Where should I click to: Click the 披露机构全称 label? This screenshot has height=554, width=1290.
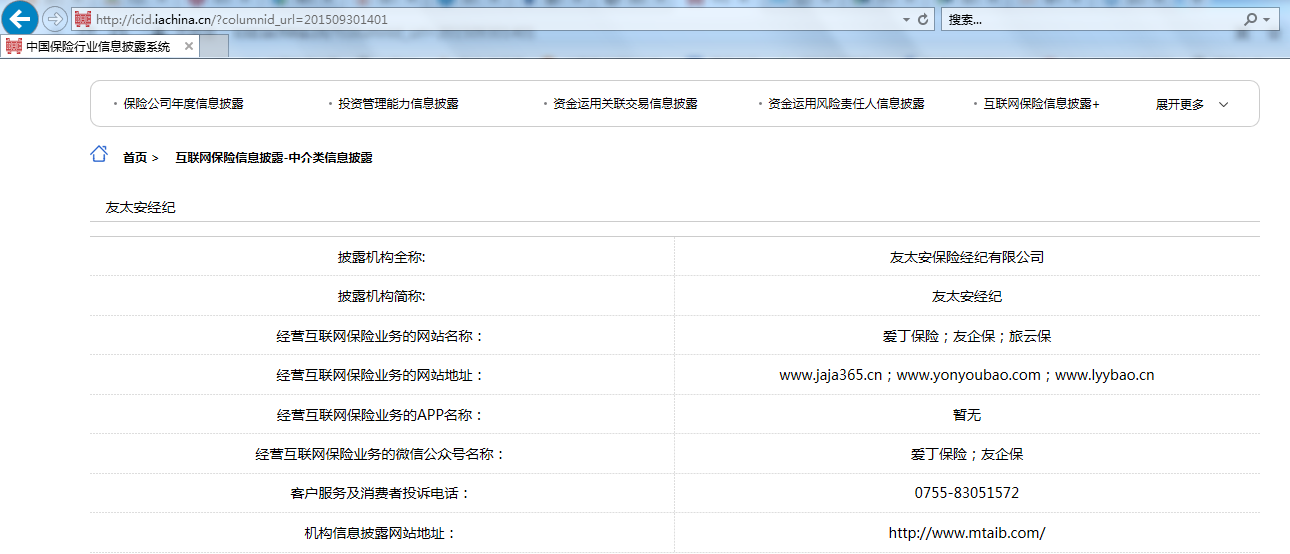click(382, 257)
